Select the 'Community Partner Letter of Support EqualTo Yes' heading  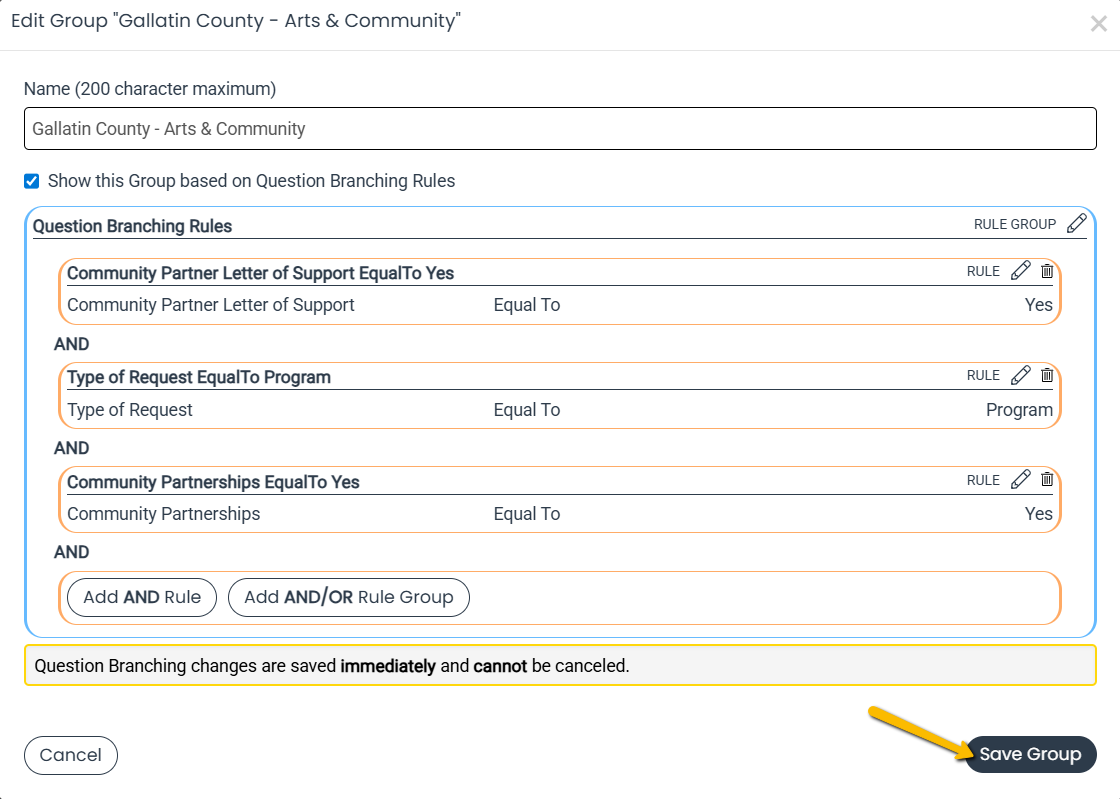[x=261, y=273]
